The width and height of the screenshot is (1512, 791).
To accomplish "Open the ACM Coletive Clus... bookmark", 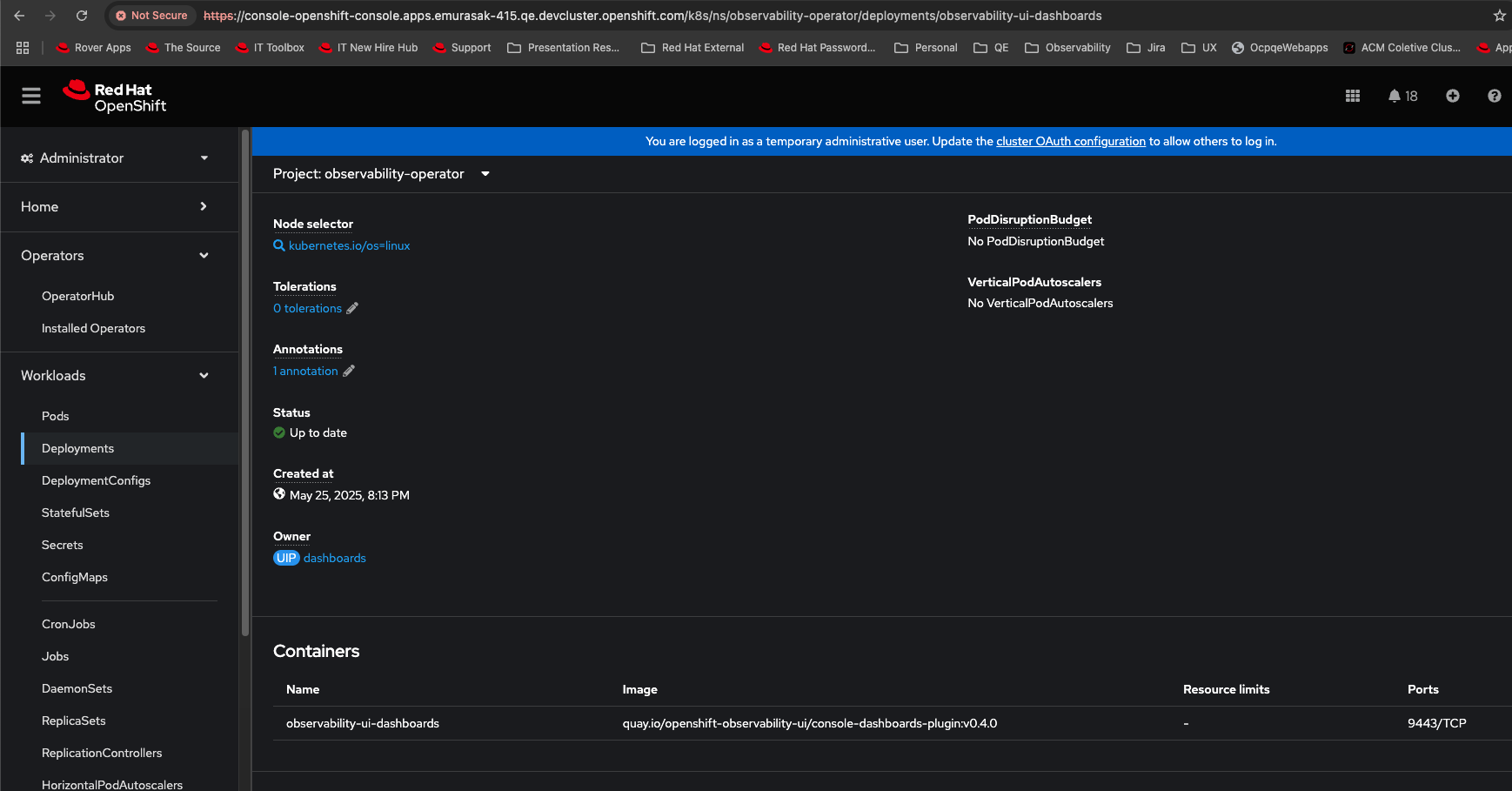I will 1402,48.
